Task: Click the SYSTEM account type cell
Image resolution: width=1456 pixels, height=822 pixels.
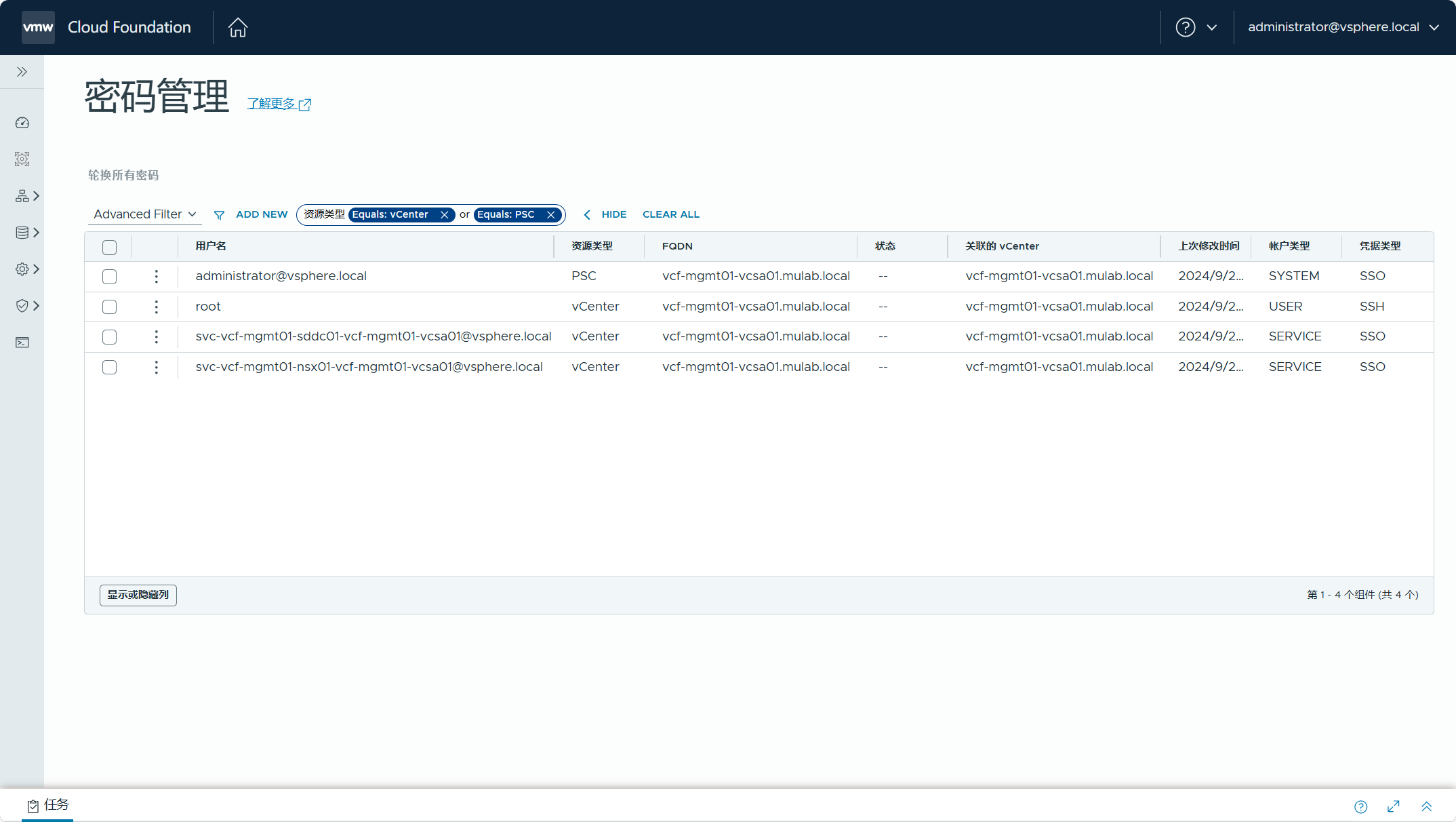Action: click(x=1294, y=276)
